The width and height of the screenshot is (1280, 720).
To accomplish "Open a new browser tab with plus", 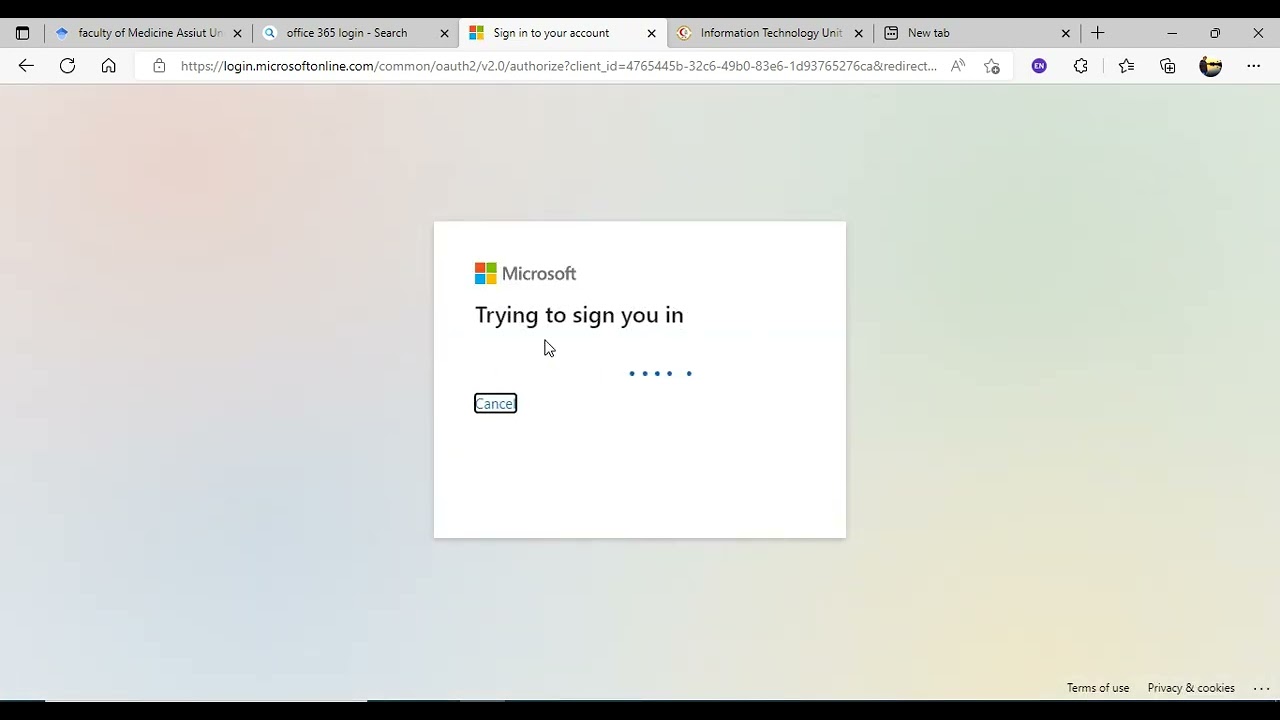I will point(1097,33).
